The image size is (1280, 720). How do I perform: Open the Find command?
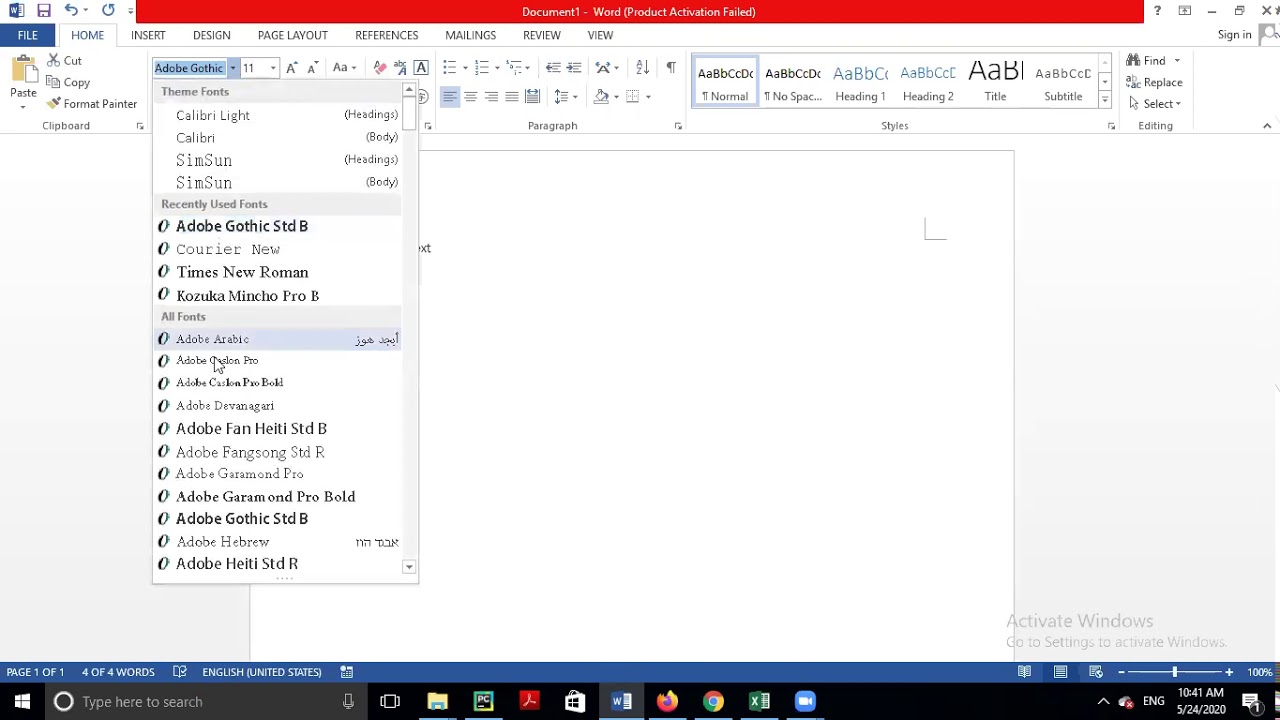pos(1146,61)
